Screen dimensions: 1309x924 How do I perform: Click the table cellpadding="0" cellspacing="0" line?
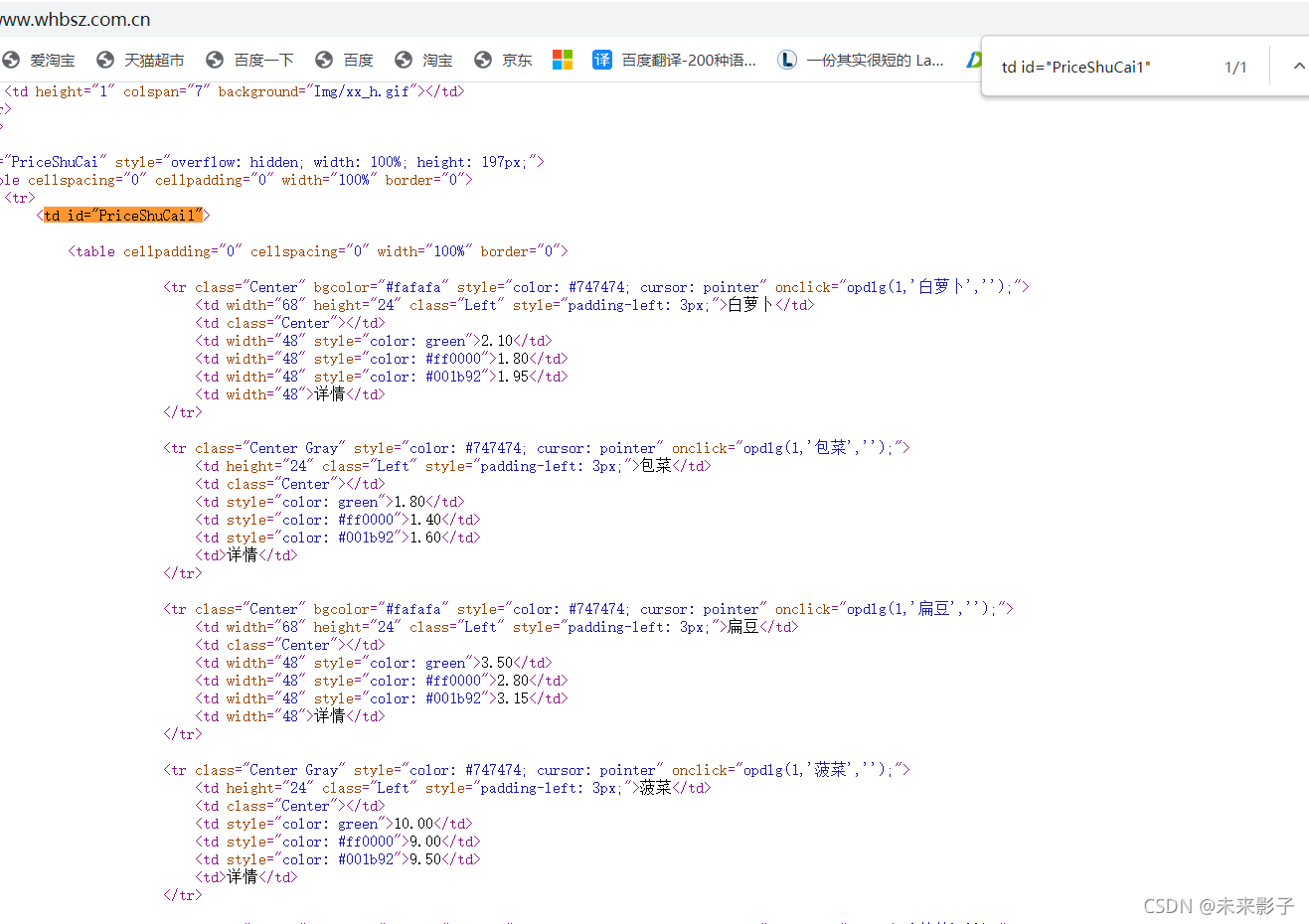[x=318, y=251]
